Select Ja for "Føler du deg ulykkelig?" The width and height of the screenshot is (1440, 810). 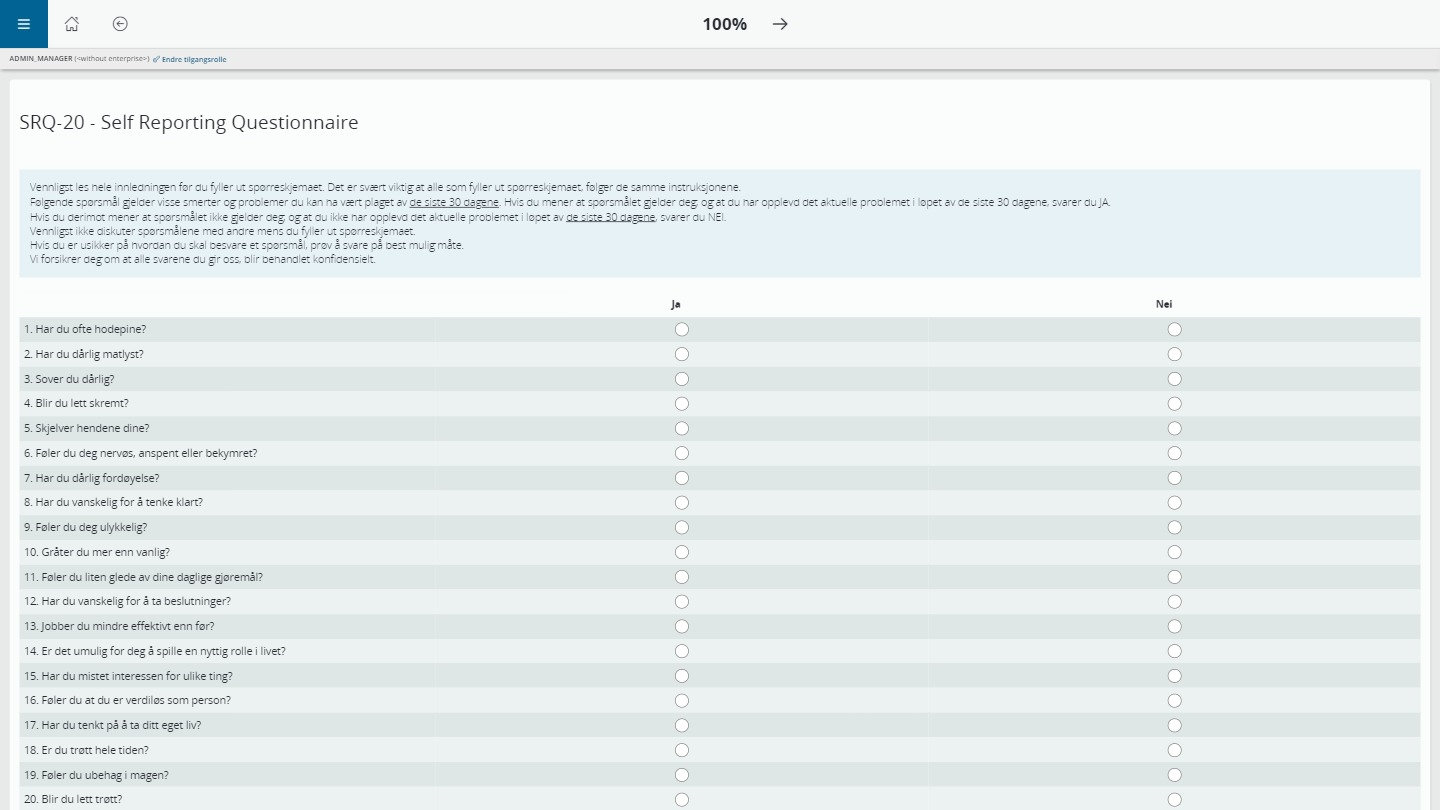pyautogui.click(x=681, y=527)
